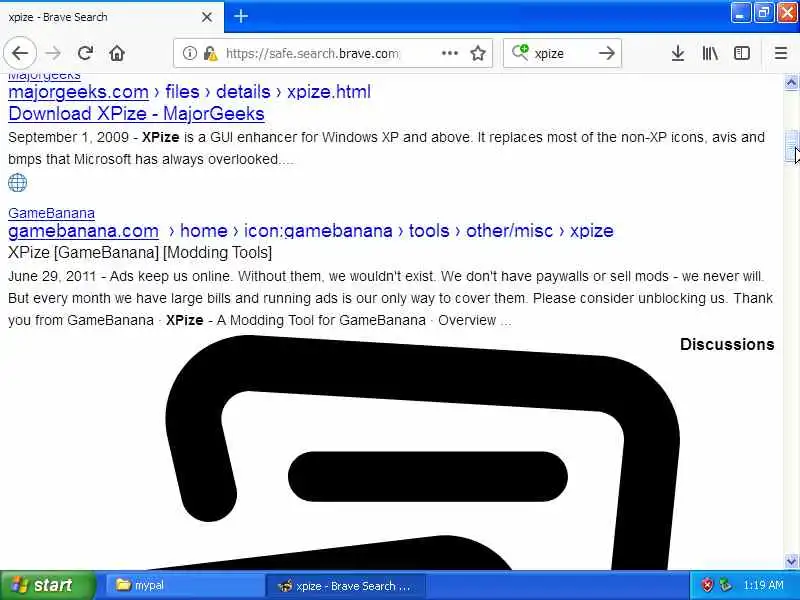Open the downloads panel
The height and width of the screenshot is (600, 800).
tap(678, 53)
